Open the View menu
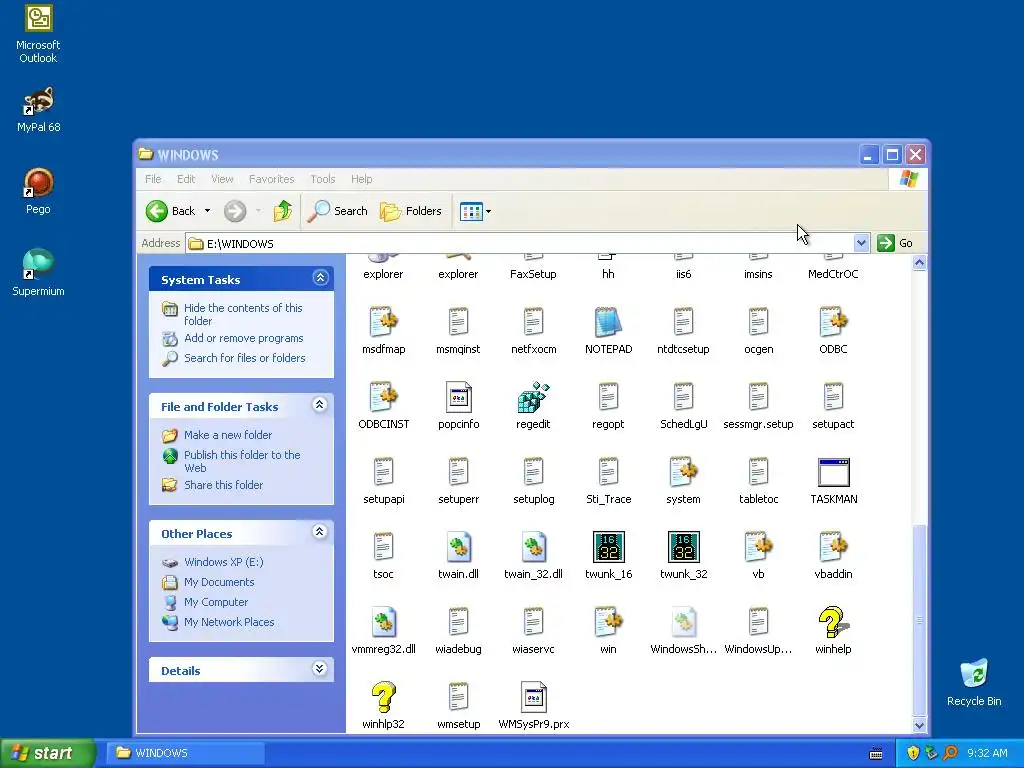This screenshot has height=768, width=1024. [222, 179]
